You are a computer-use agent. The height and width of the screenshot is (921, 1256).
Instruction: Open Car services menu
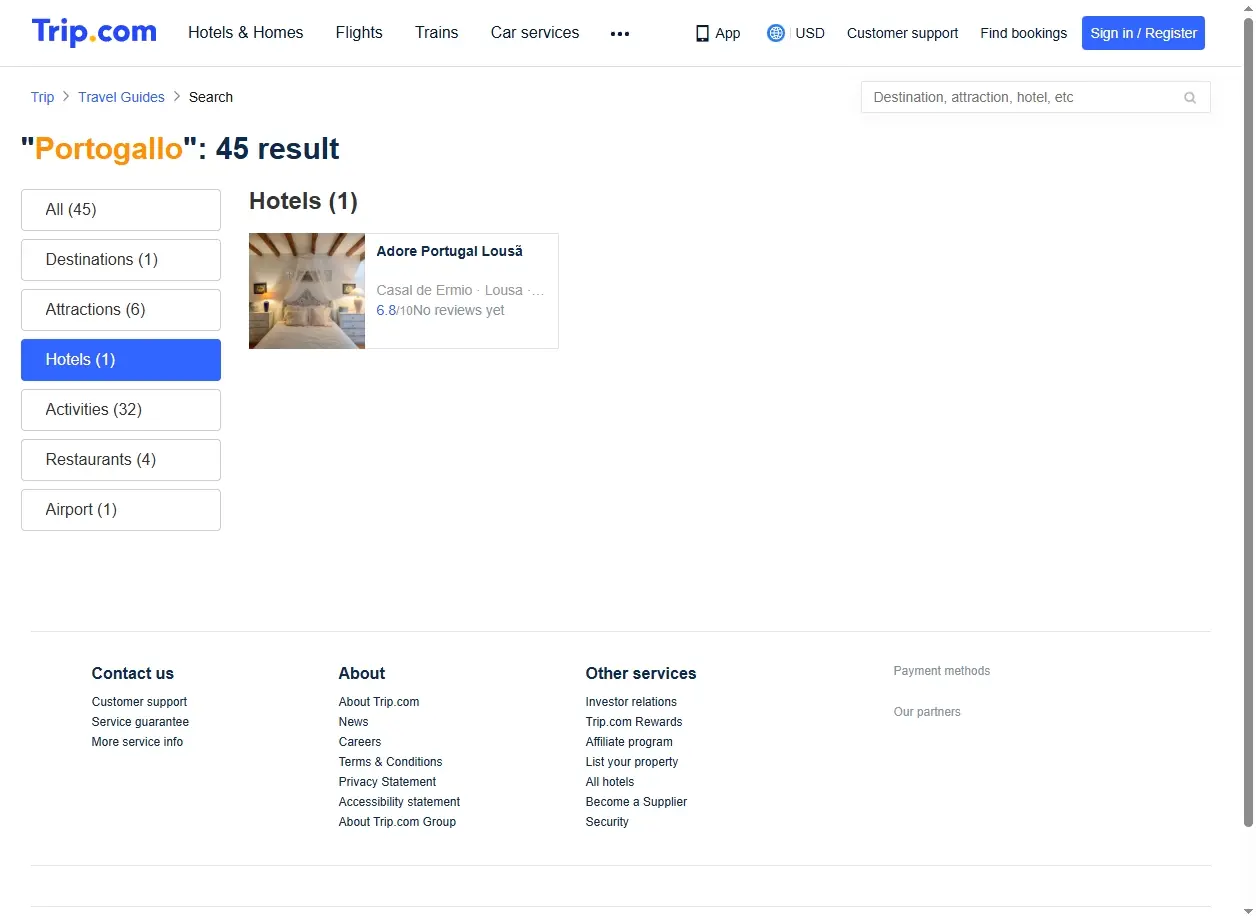535,33
